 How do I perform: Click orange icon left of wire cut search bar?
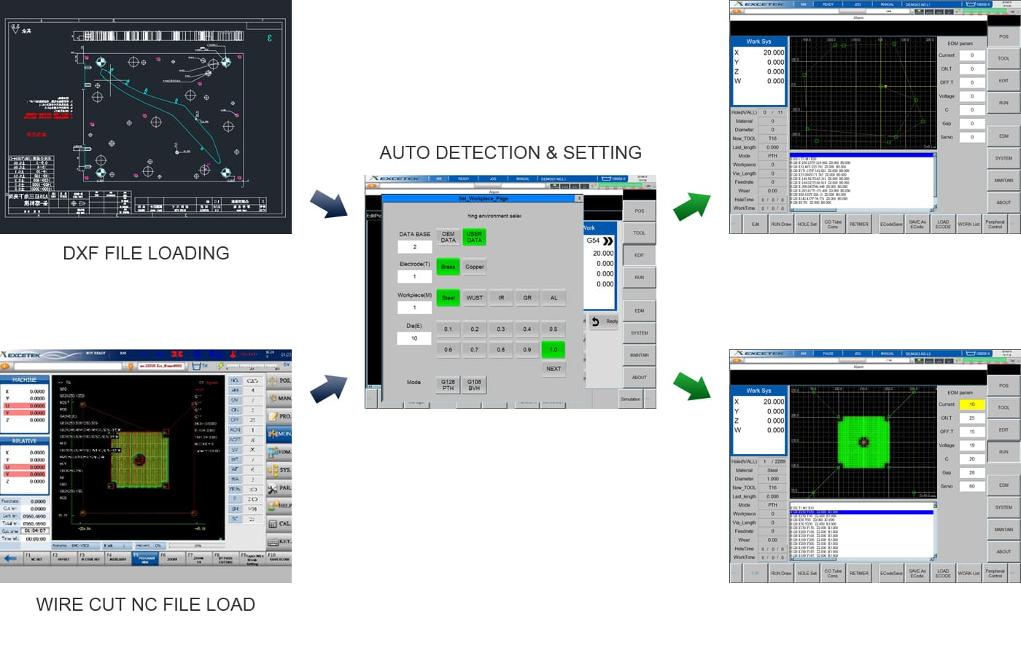pyautogui.click(x=6, y=366)
